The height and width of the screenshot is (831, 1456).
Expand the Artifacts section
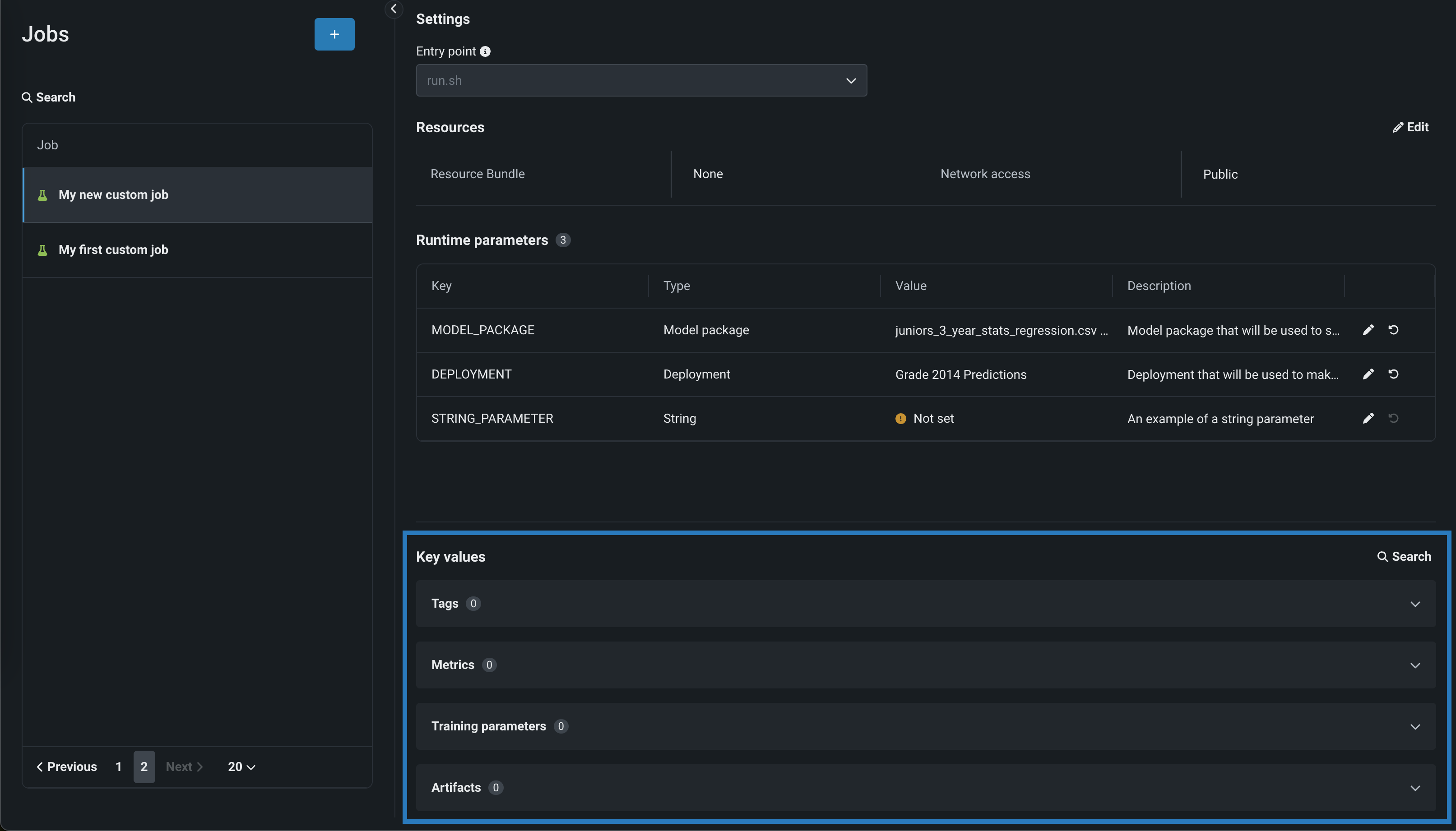tap(1415, 788)
